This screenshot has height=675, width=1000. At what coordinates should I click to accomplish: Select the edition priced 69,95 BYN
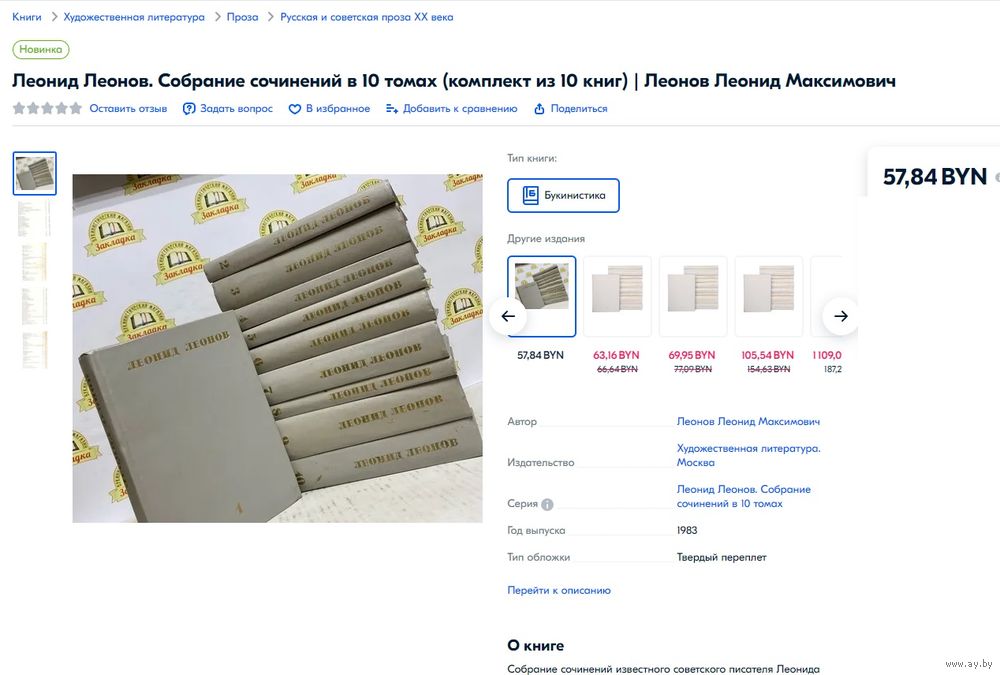click(x=693, y=297)
